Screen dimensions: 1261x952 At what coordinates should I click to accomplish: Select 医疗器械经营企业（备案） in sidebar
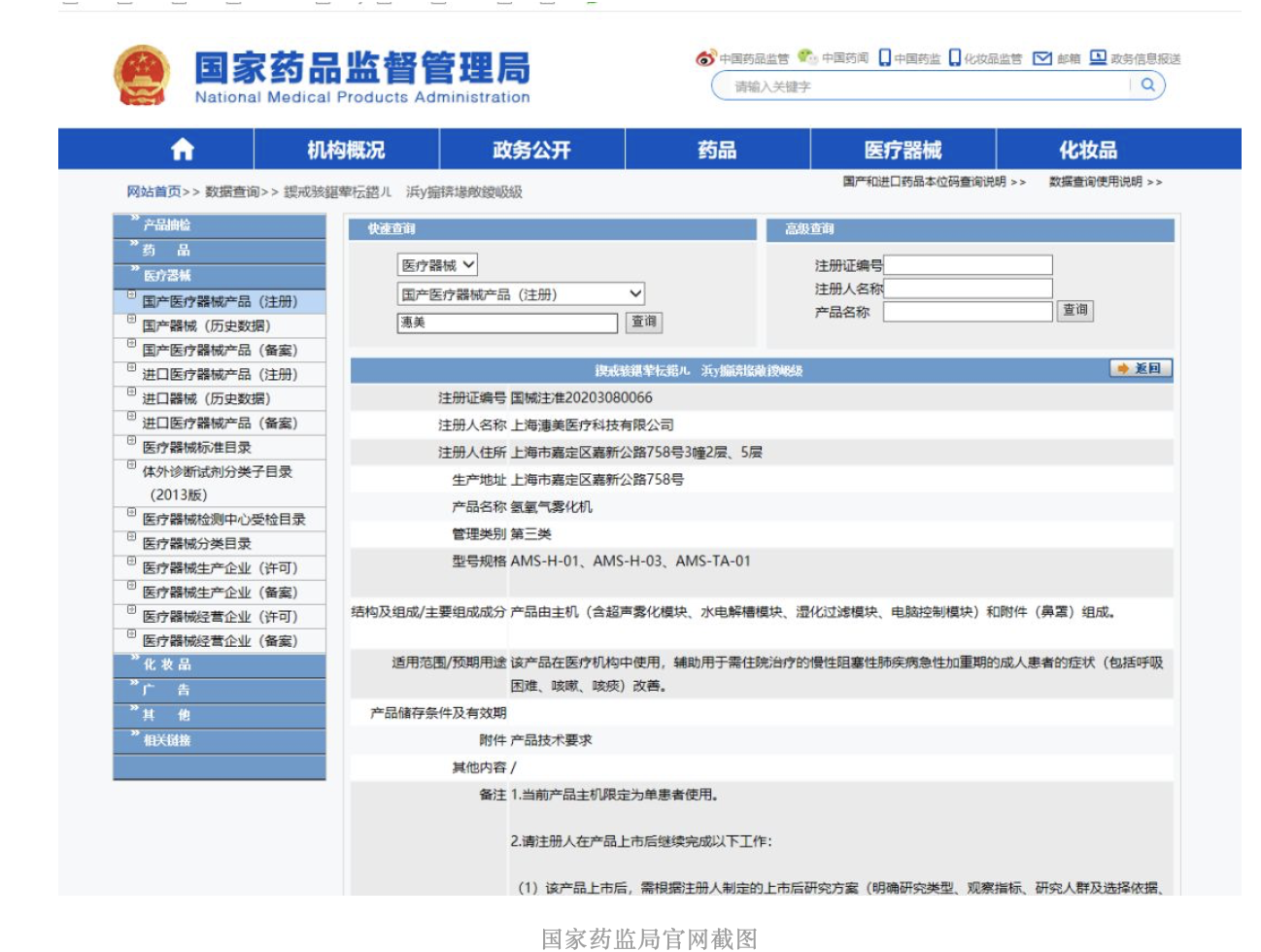(220, 641)
